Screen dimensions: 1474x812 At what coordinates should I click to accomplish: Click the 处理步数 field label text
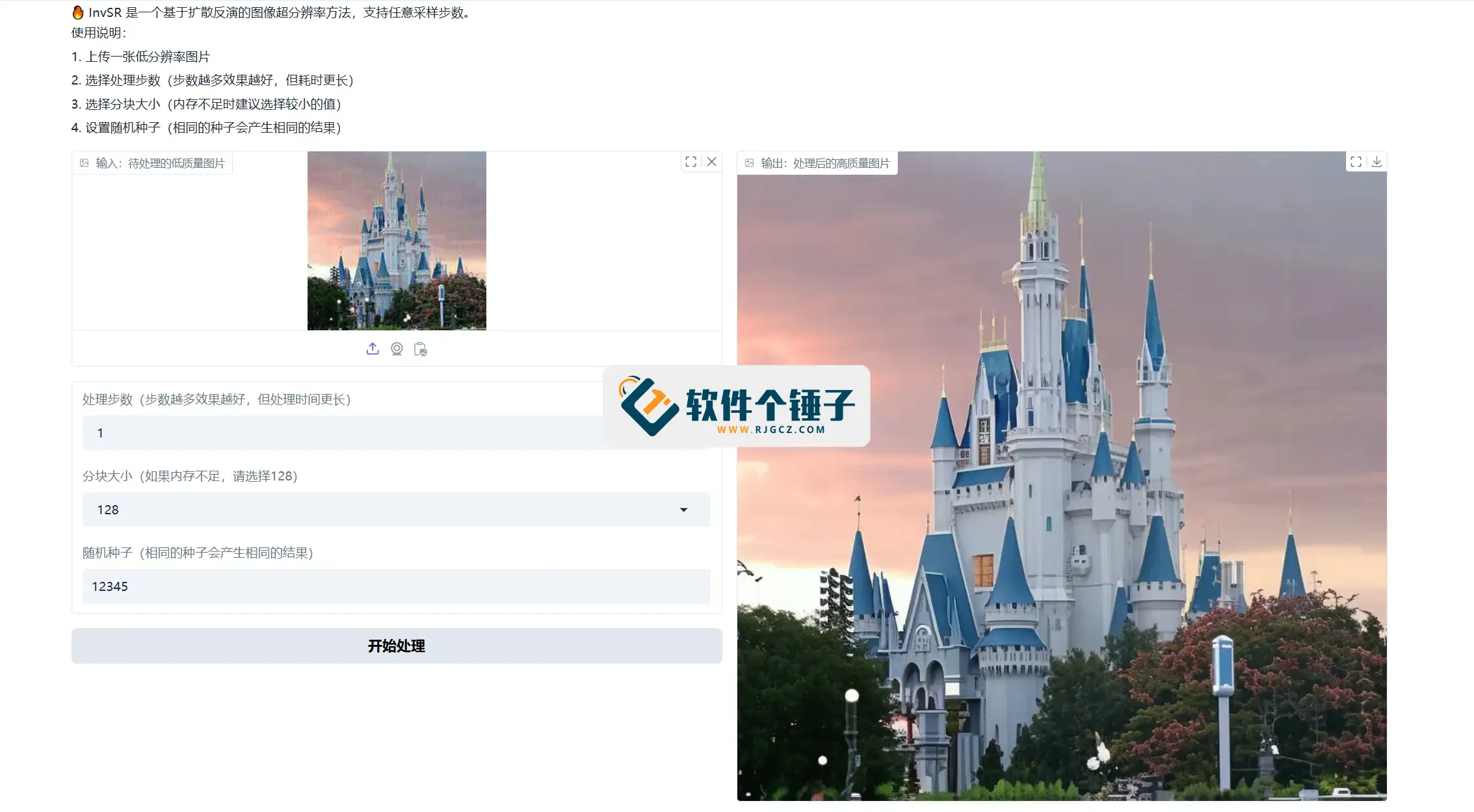coord(217,399)
